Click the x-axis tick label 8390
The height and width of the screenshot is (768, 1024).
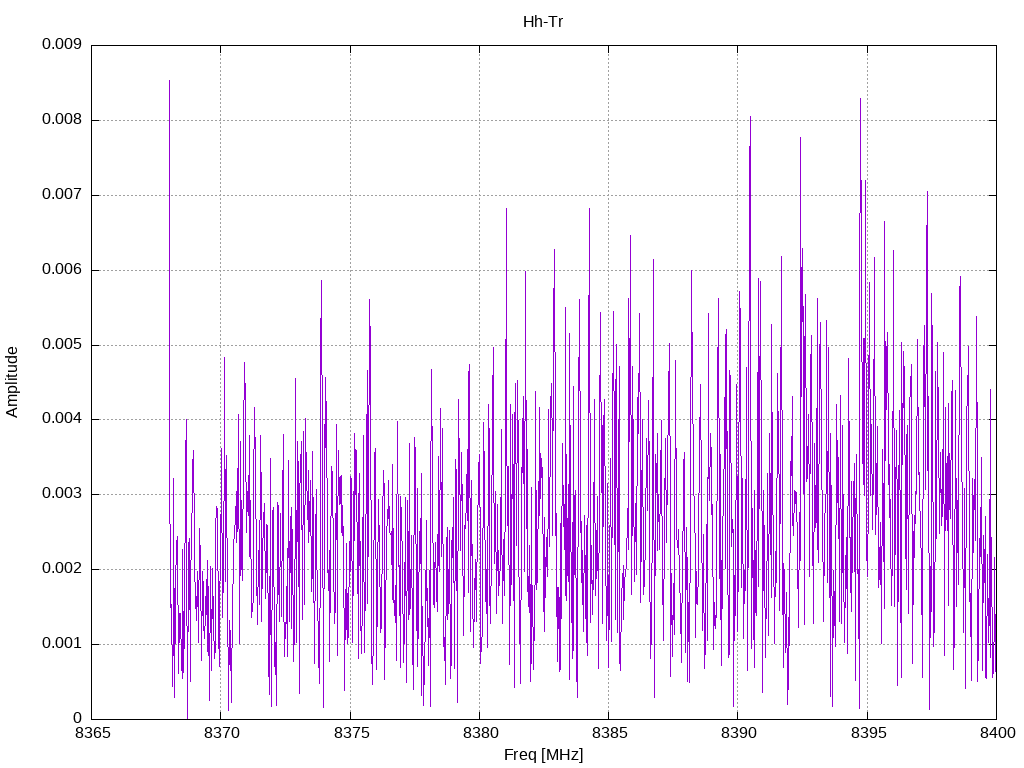click(739, 733)
